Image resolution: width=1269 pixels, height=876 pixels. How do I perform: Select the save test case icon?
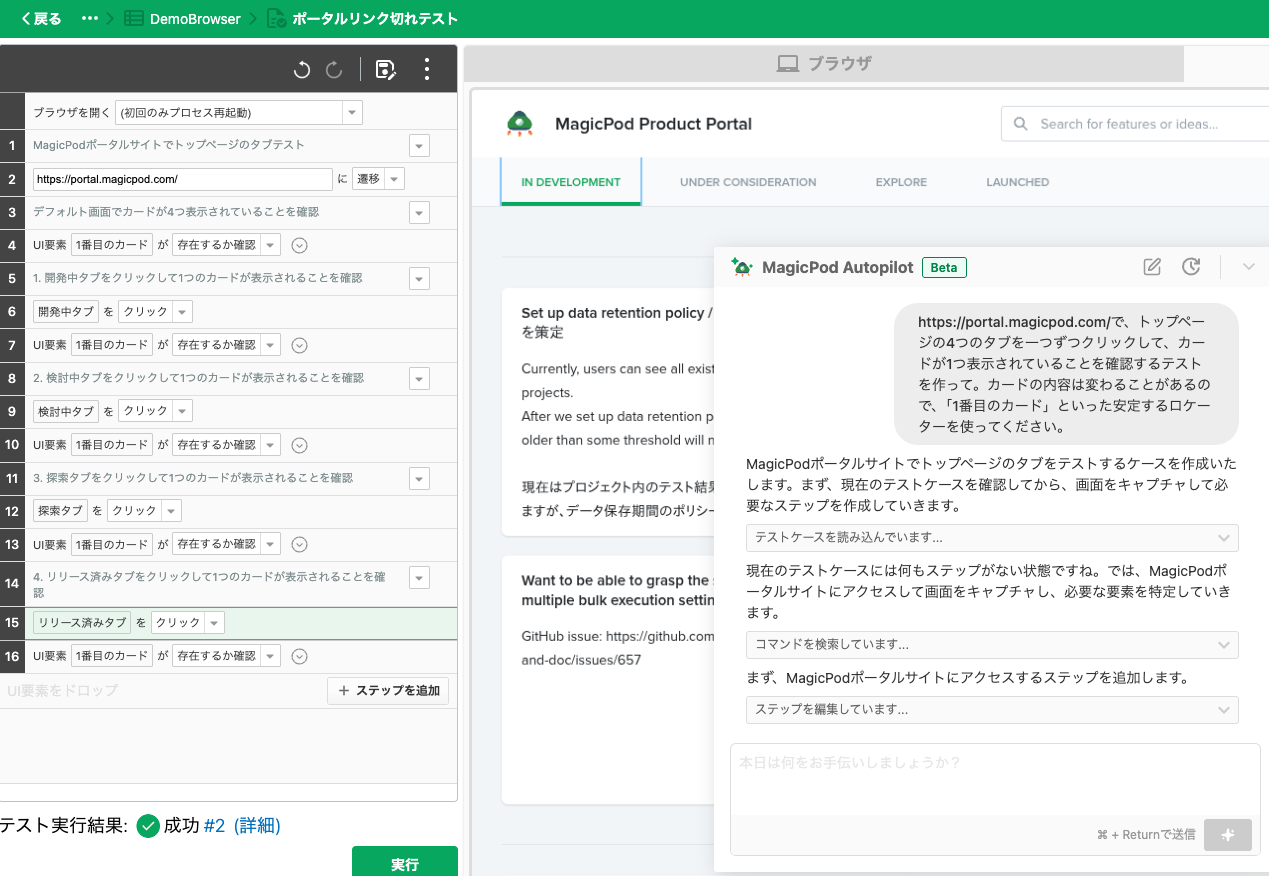(385, 69)
